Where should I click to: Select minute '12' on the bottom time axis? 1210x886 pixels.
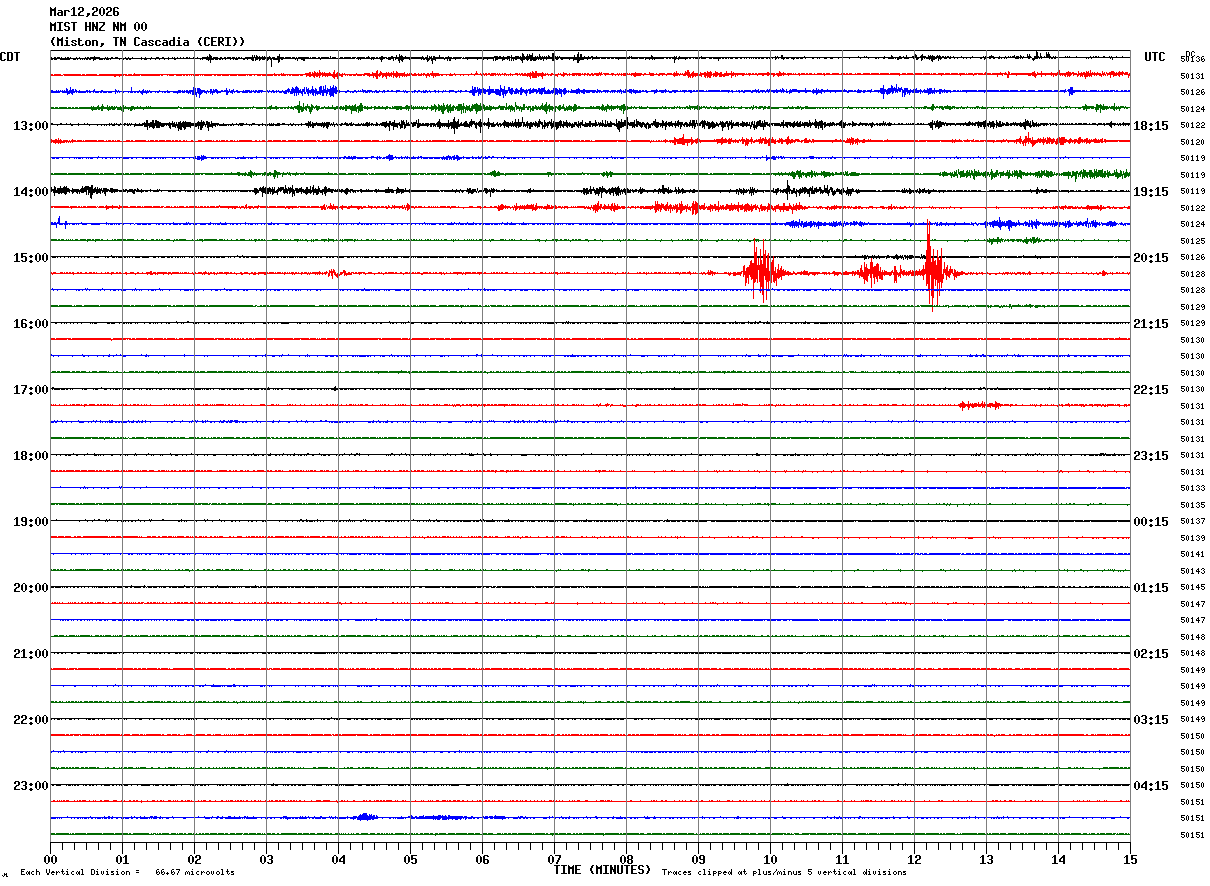click(914, 859)
